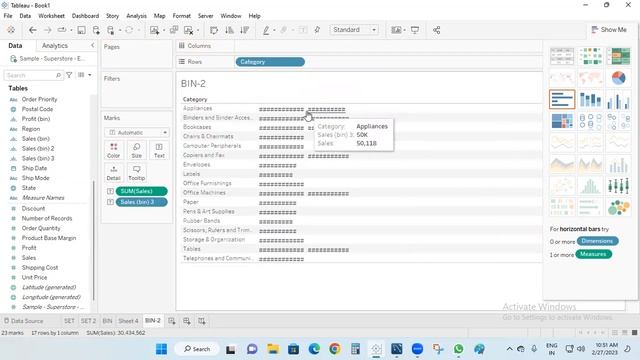The height and width of the screenshot is (360, 640).
Task: Add a new dashboard tab icon
Action: coord(187,321)
